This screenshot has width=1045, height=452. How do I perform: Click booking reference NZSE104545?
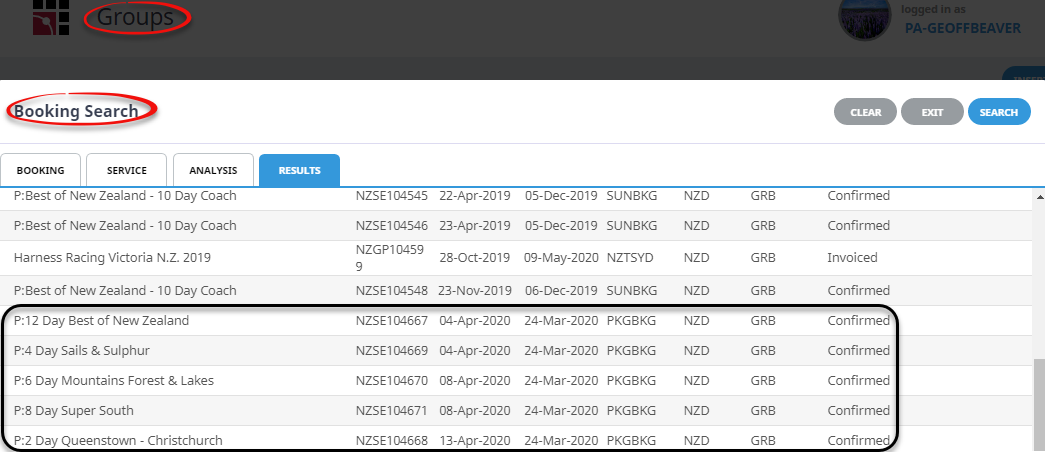point(391,196)
